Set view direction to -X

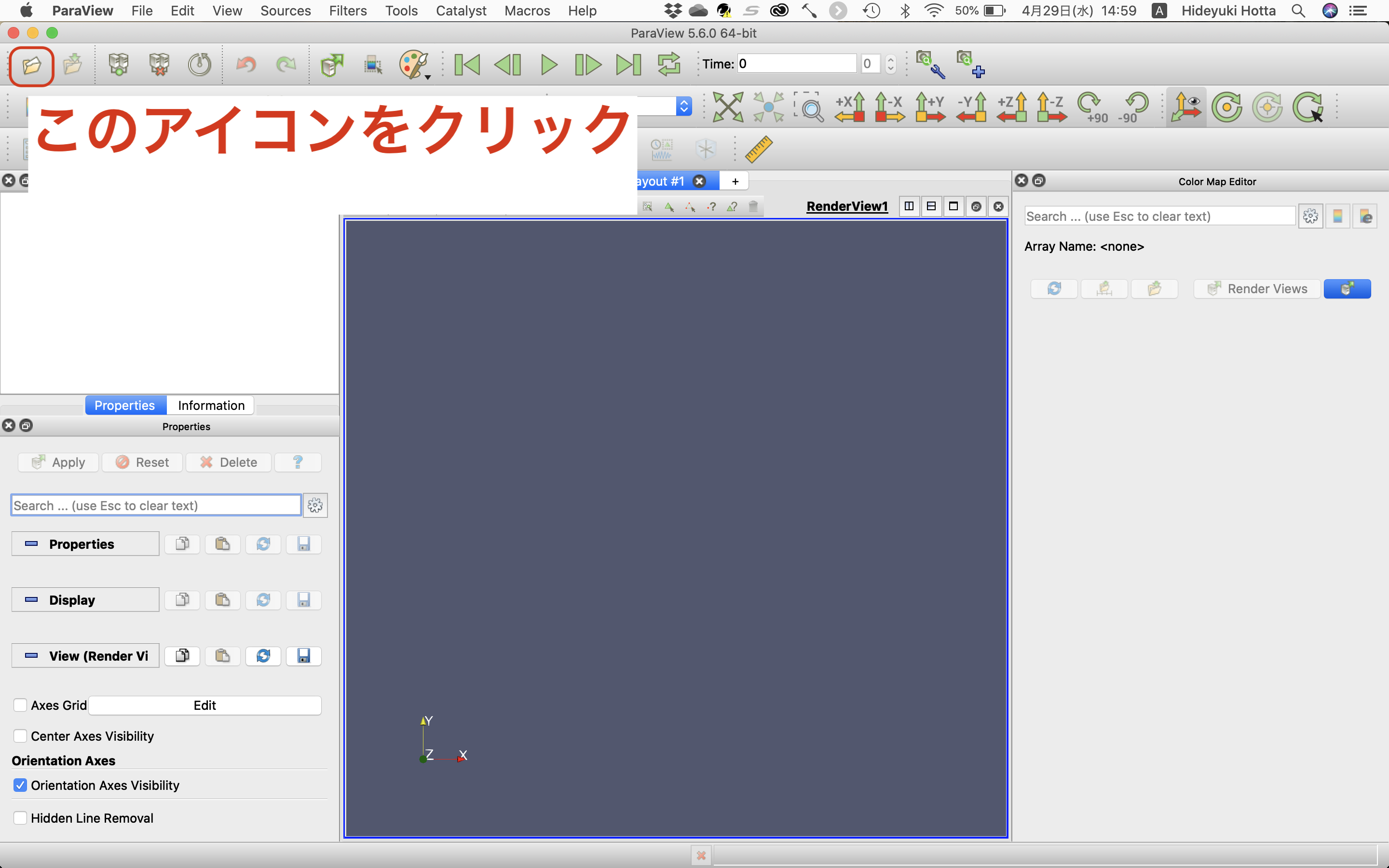pos(890,107)
